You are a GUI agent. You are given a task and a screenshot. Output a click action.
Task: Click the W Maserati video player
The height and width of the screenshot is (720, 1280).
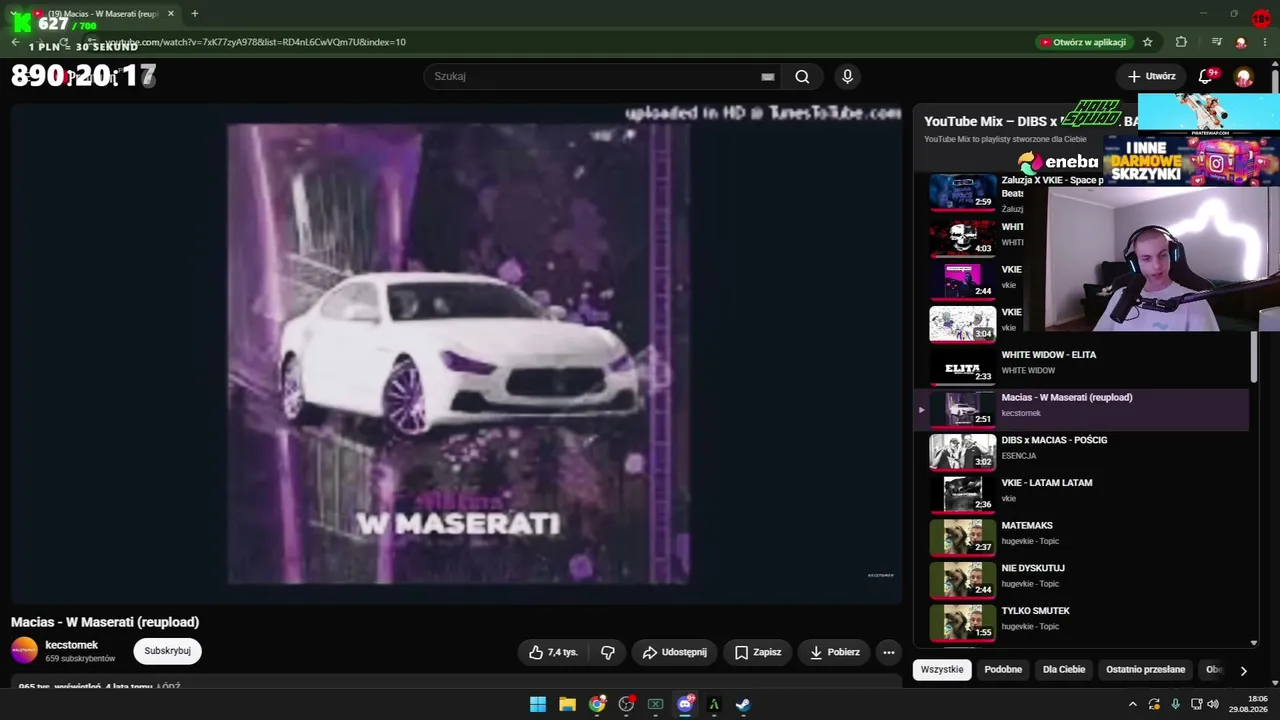[457, 354]
